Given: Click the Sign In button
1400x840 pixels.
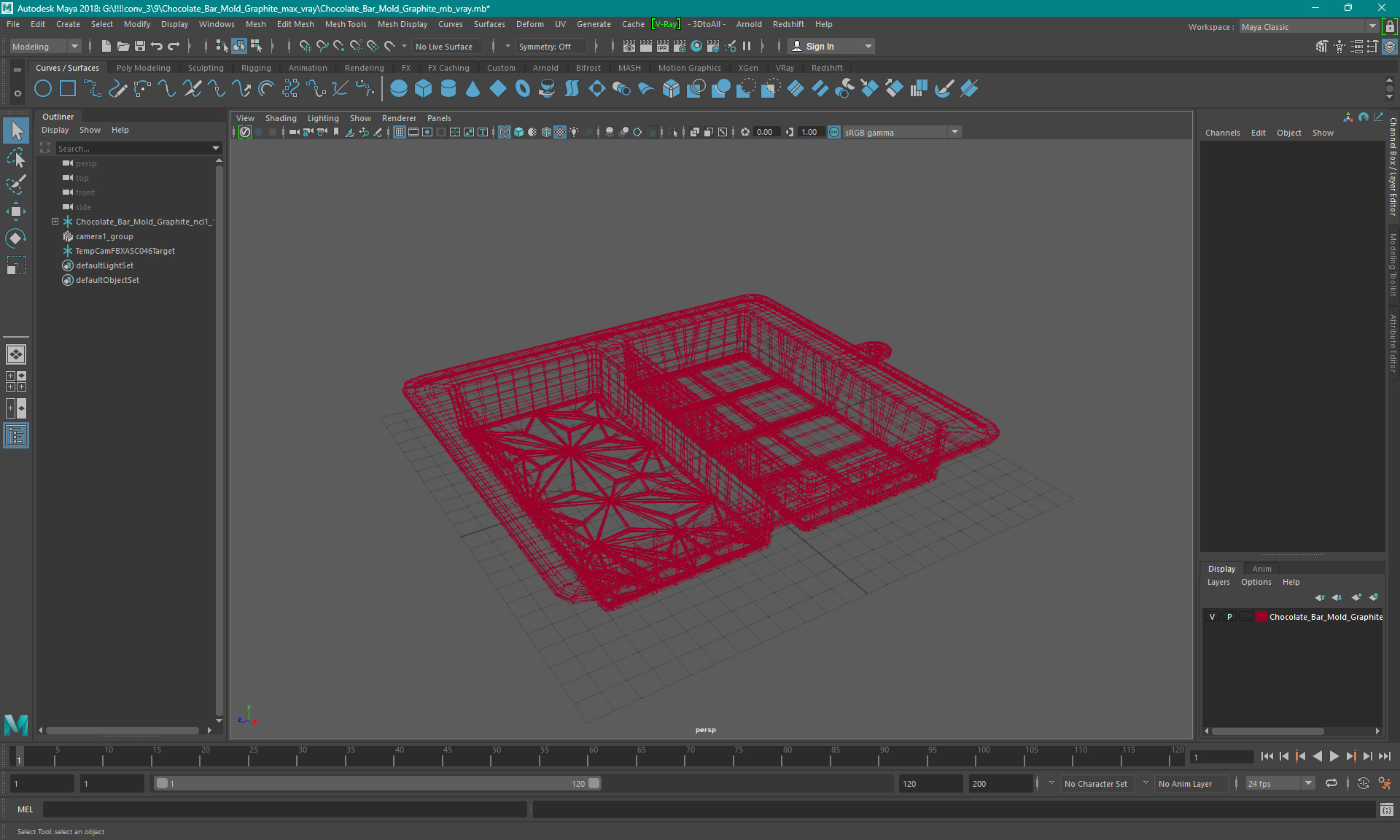Looking at the screenshot, I should (831, 46).
